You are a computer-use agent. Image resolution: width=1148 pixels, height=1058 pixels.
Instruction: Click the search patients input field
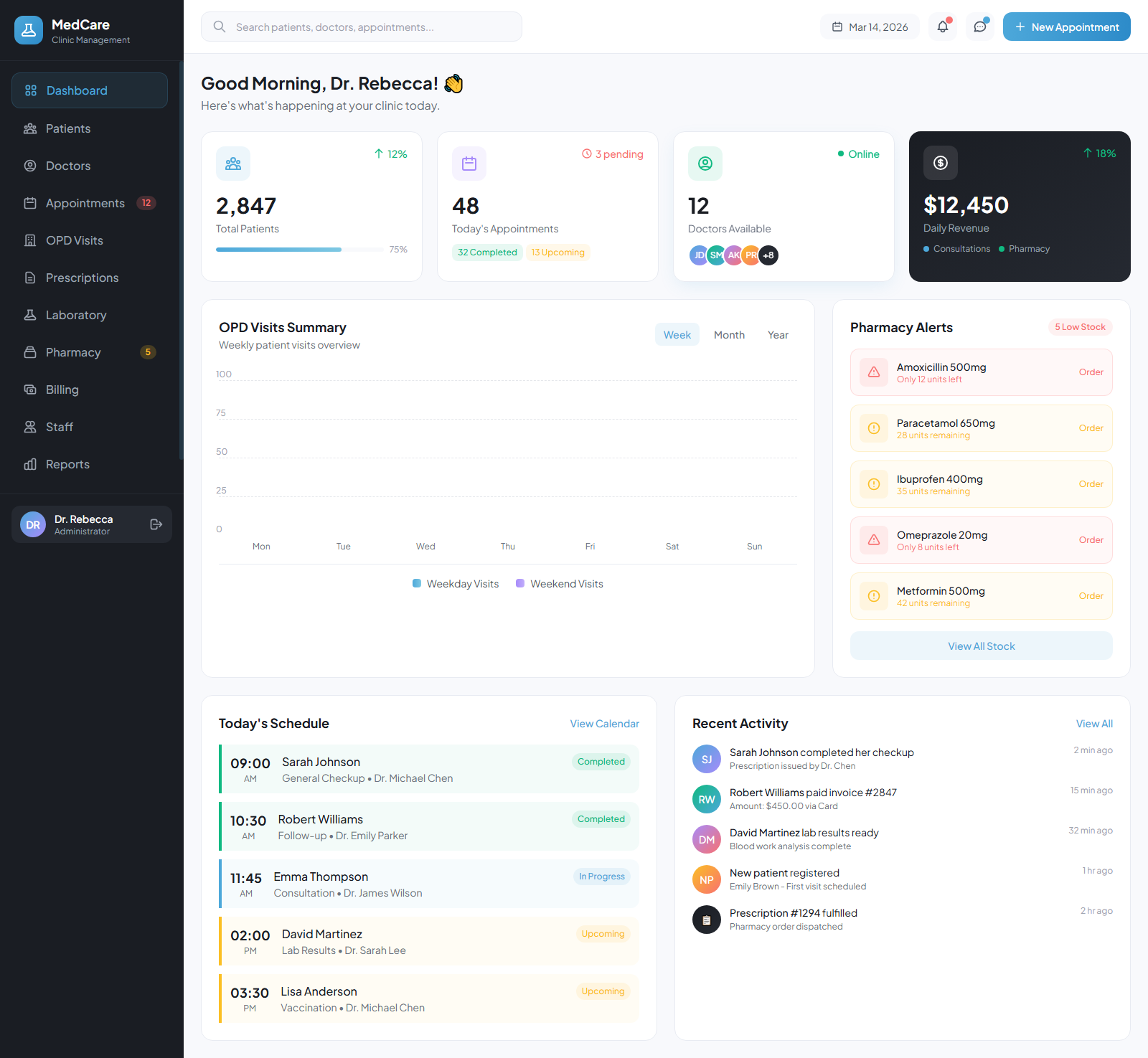click(x=361, y=27)
